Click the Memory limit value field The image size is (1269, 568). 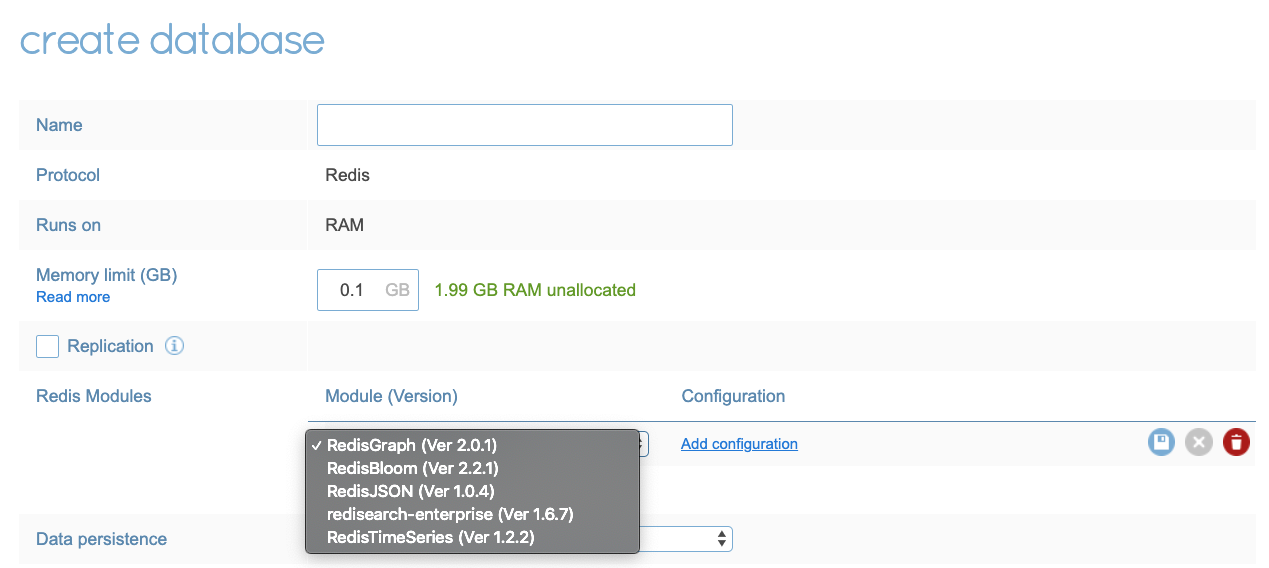351,290
